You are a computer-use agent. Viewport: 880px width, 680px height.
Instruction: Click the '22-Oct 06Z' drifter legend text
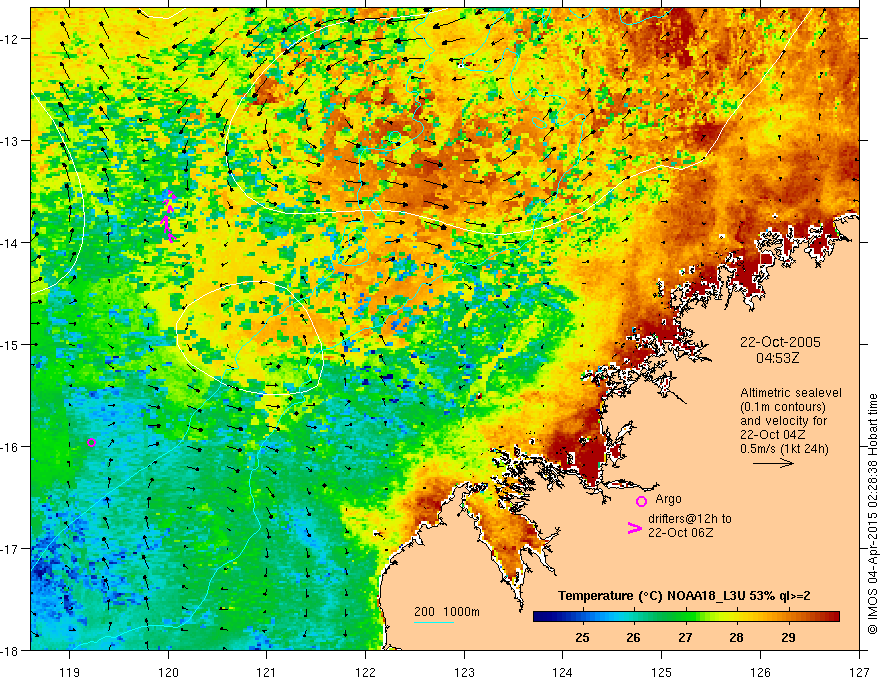coord(681,533)
